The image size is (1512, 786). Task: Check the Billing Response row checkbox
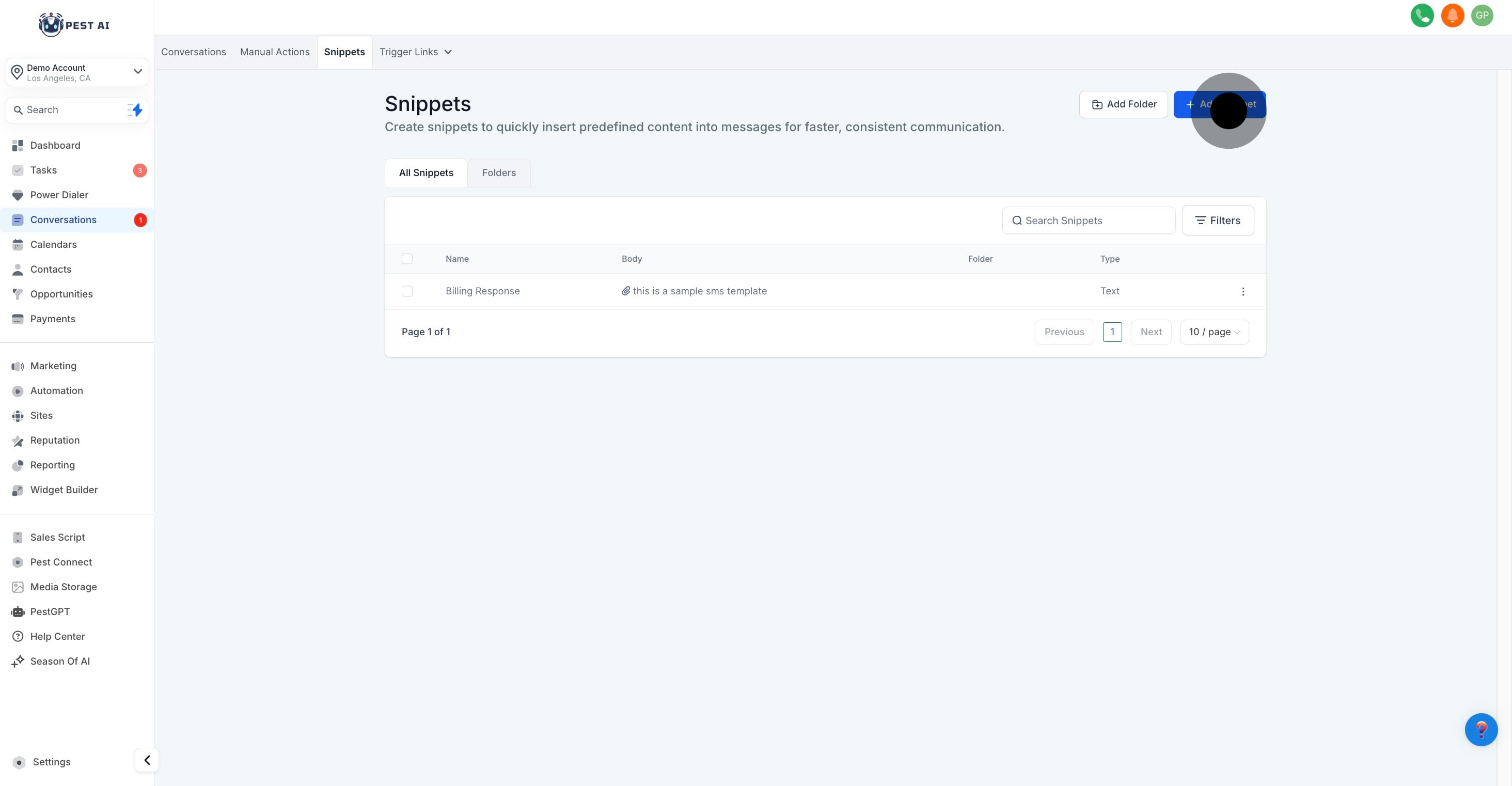pos(407,291)
